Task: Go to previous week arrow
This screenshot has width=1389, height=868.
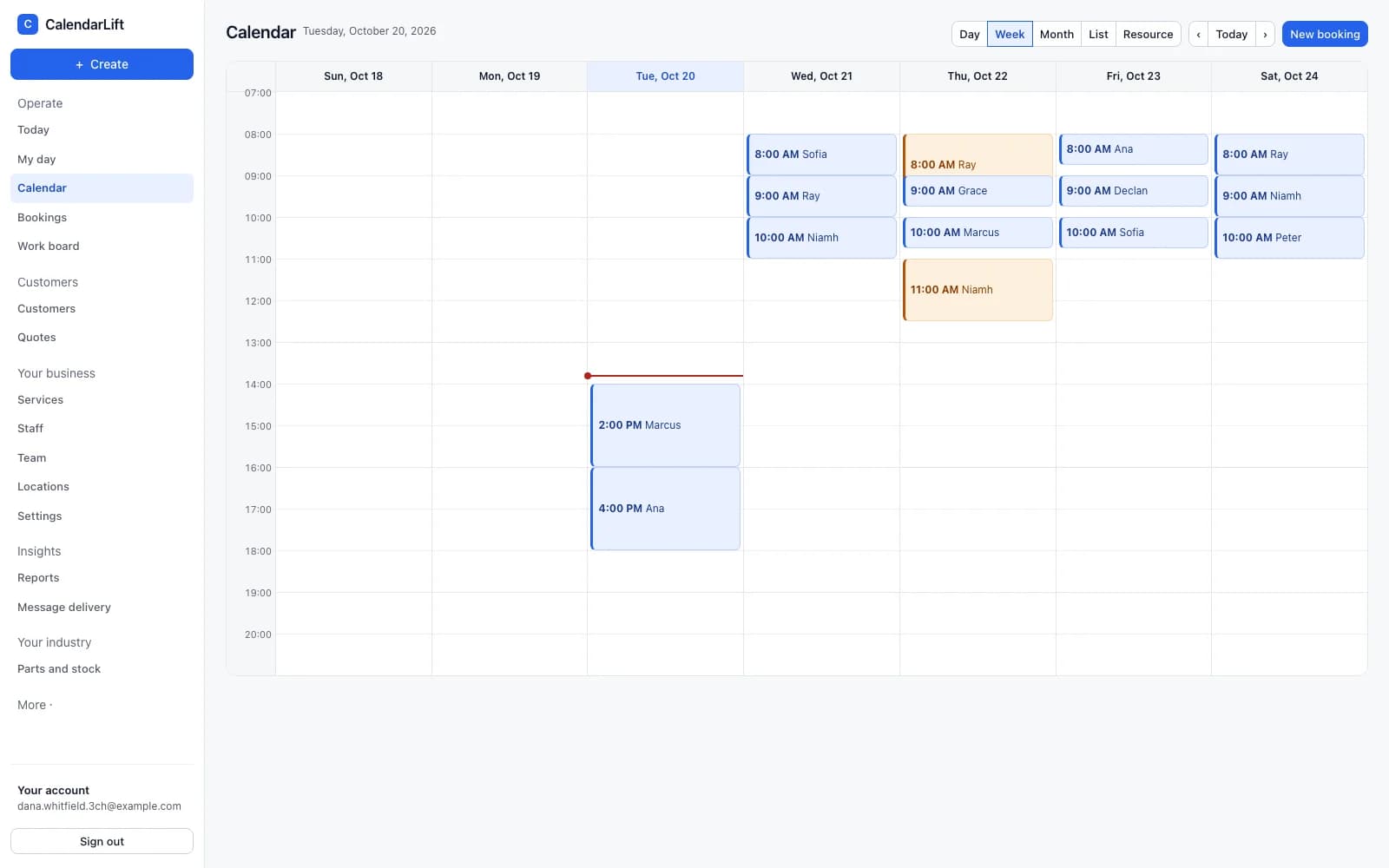Action: [x=1198, y=34]
